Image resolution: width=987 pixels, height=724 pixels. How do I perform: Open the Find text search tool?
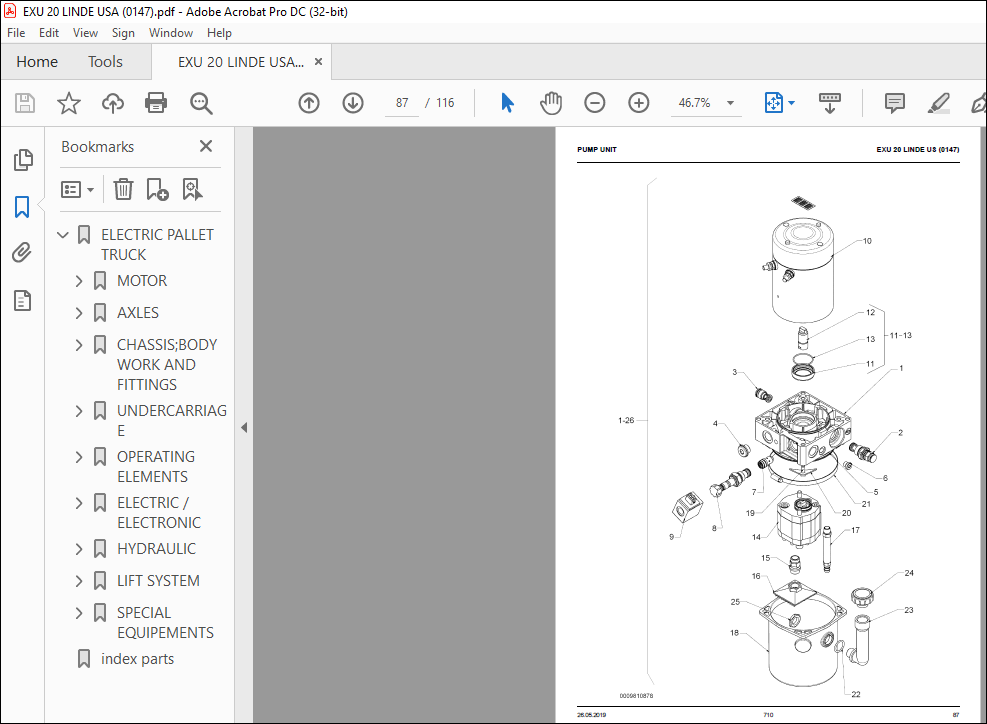point(201,103)
